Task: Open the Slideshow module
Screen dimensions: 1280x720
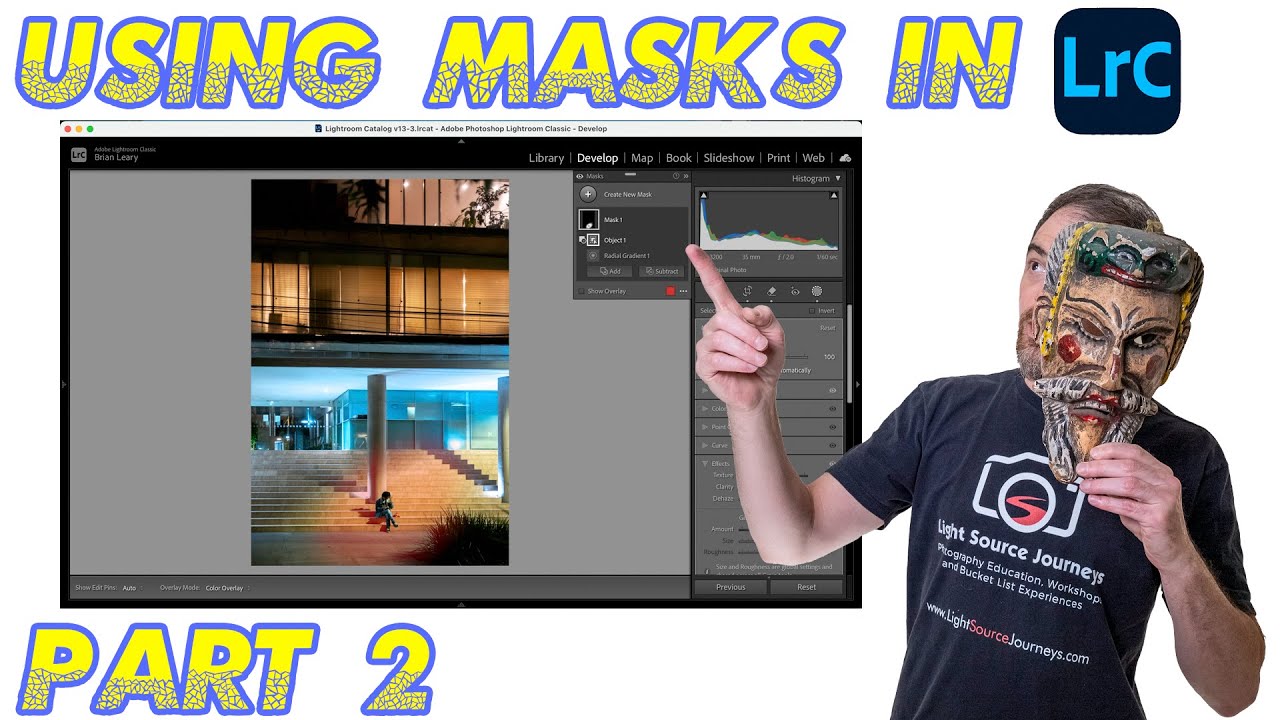Action: (x=729, y=158)
